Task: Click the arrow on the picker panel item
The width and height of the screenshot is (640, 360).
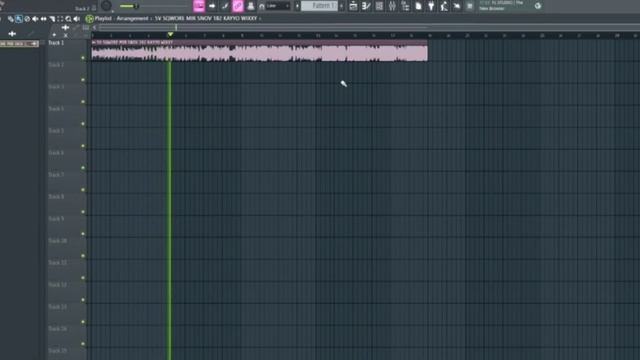Action: coord(34,44)
